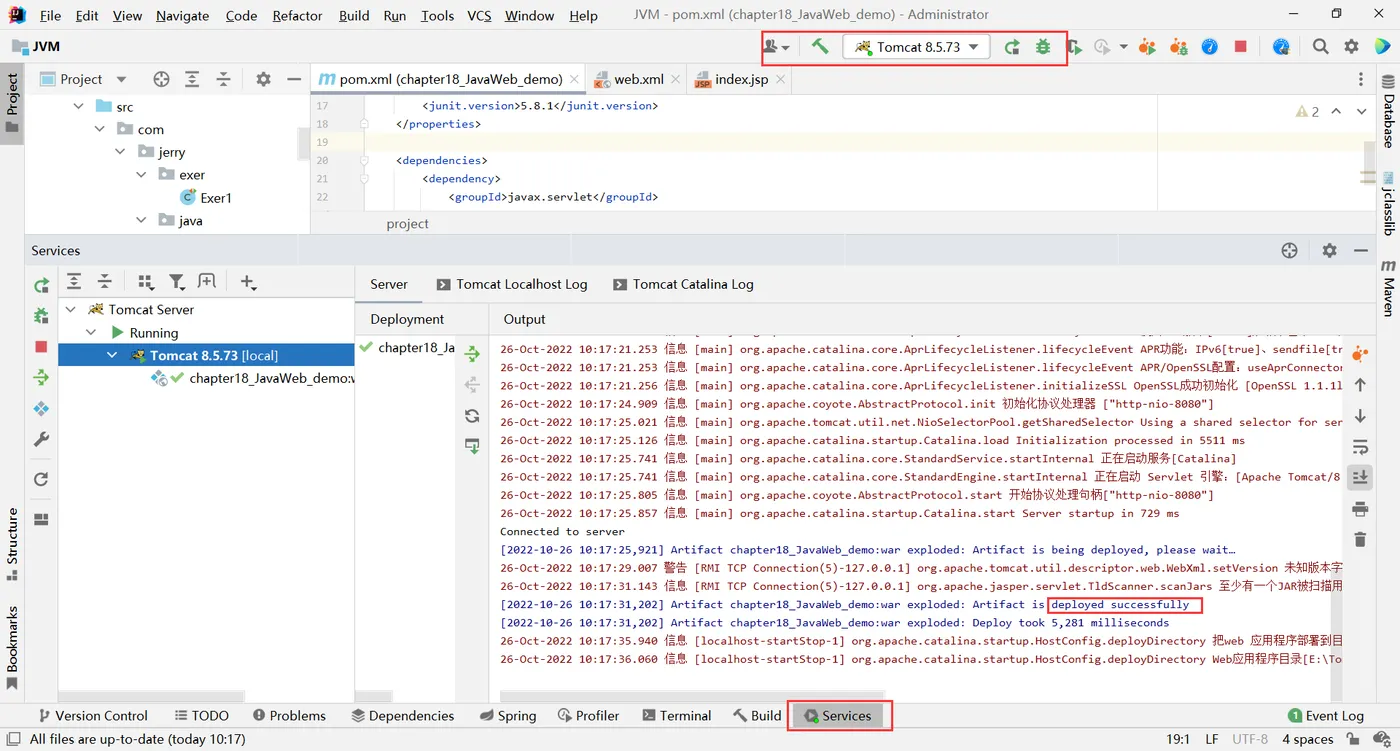The width and height of the screenshot is (1400, 751).
Task: Expand all nodes in Project panel
Action: click(x=192, y=79)
